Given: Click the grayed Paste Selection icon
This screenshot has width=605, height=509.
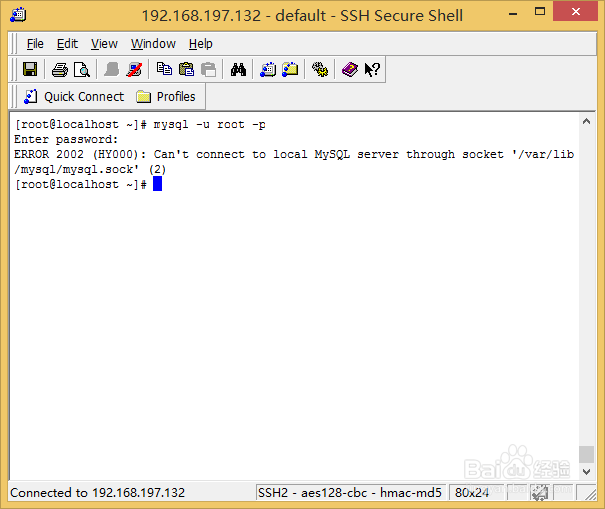Looking at the screenshot, I should (x=209, y=70).
